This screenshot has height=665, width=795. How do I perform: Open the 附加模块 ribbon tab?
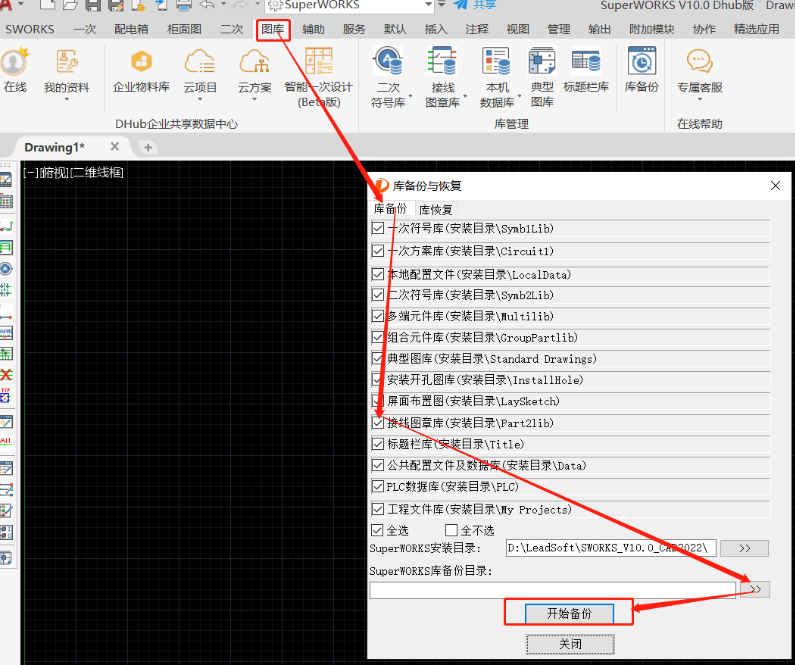pyautogui.click(x=652, y=29)
